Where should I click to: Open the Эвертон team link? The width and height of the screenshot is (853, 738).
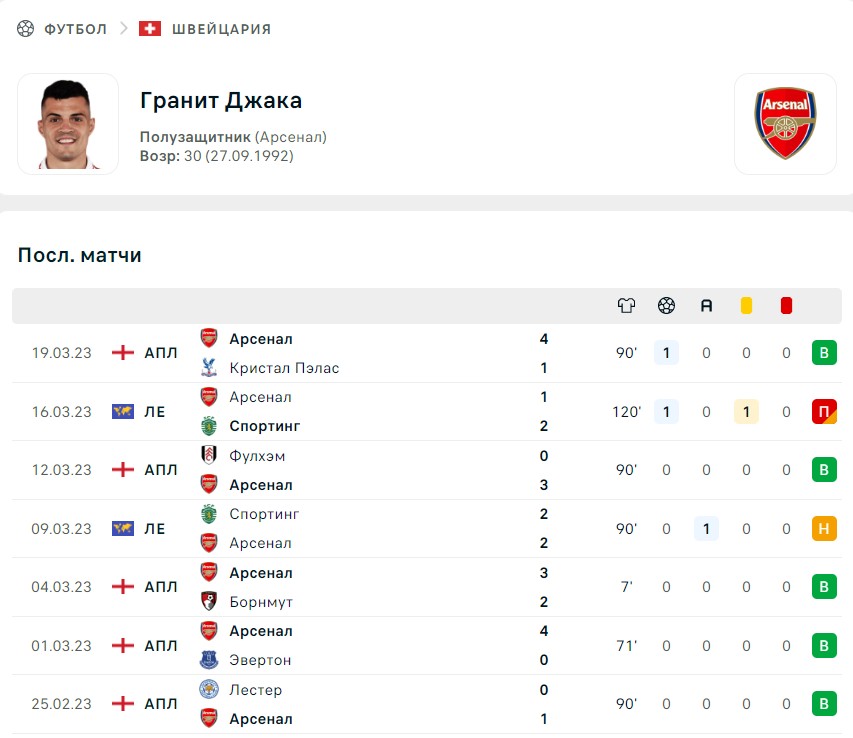coord(260,660)
